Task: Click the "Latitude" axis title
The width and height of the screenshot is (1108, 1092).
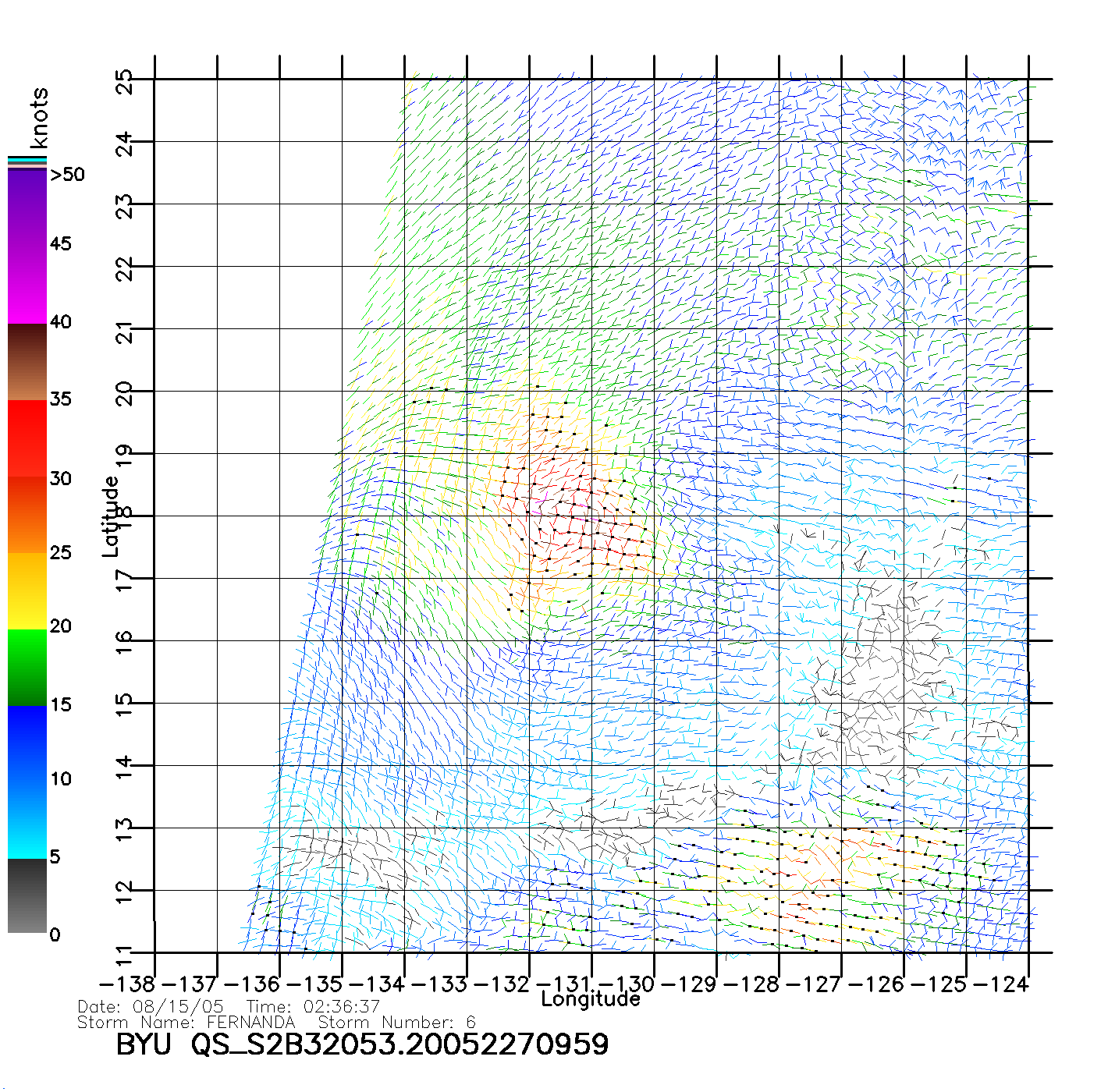Action: 111,516
